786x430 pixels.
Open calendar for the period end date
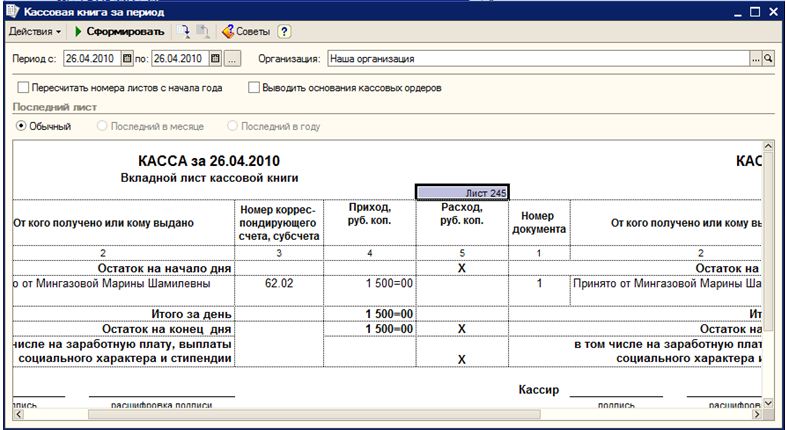tap(216, 58)
